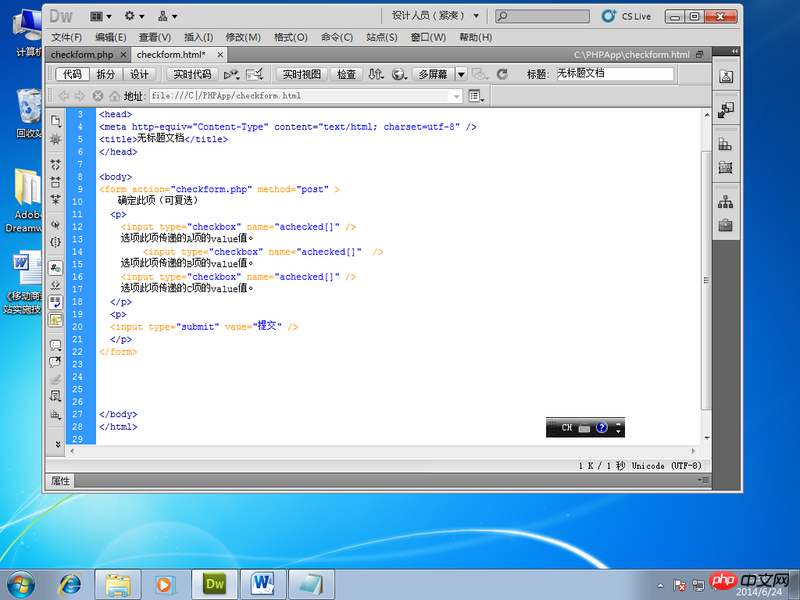Click the Home icon in address bar
This screenshot has width=800, height=600.
(114, 96)
